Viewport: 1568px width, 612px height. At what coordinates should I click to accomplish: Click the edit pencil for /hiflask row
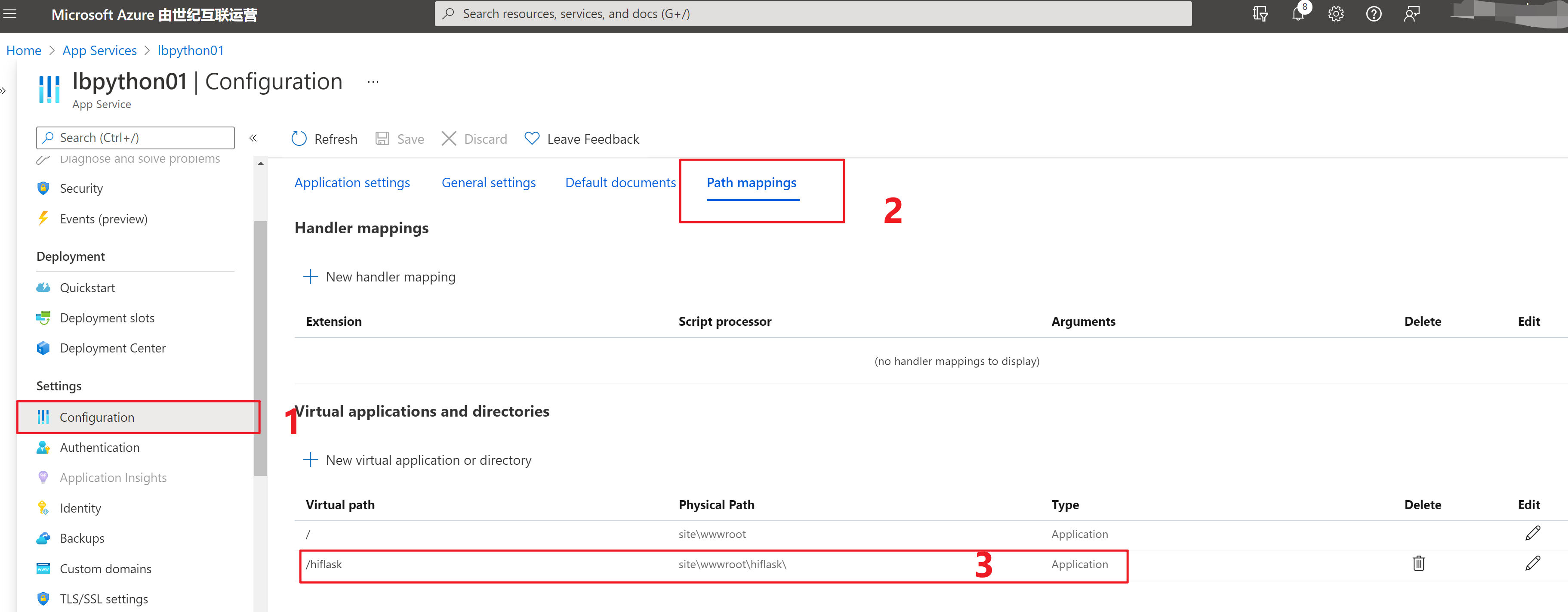[1532, 563]
